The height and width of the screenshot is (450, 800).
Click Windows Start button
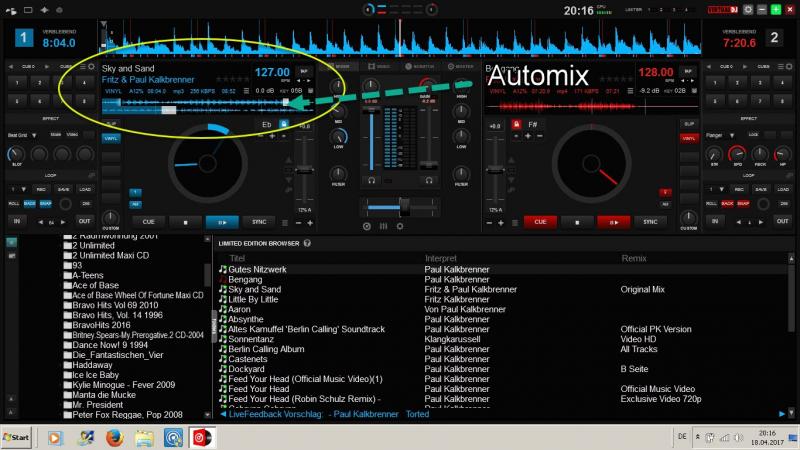16,438
